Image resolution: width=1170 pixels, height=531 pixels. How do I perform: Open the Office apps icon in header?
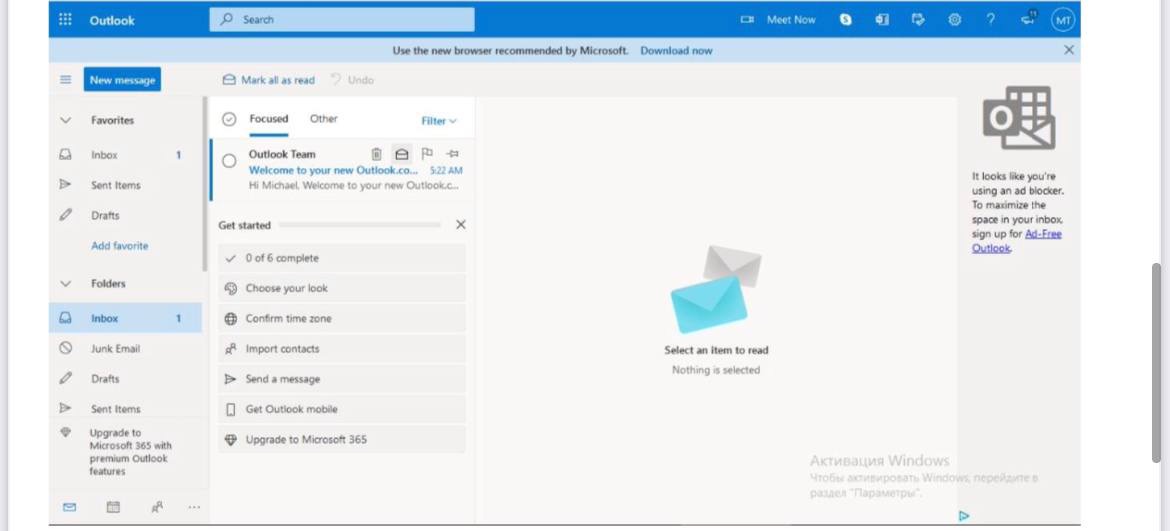tap(882, 20)
